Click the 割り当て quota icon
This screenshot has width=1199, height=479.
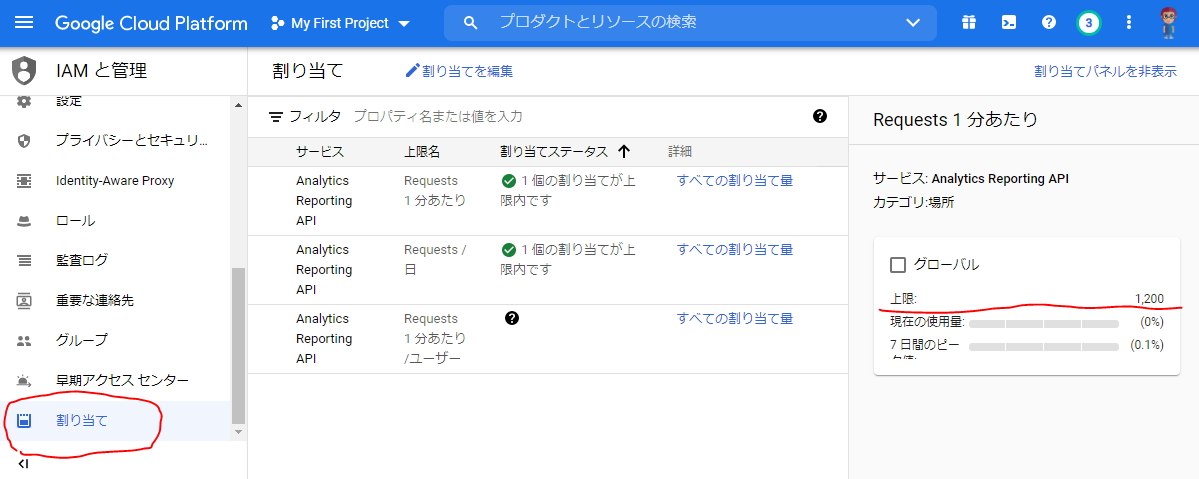point(24,420)
